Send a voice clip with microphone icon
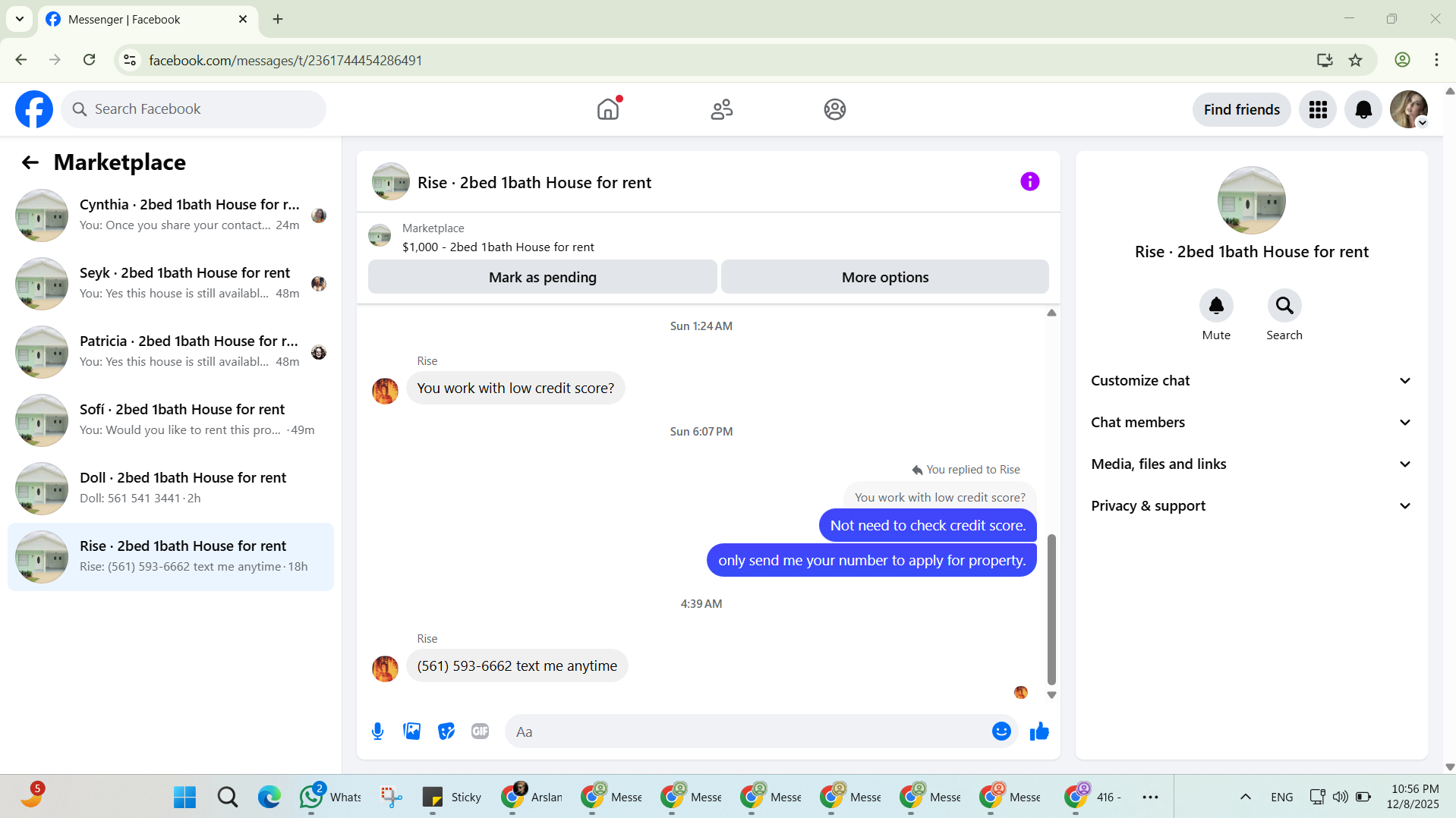 tap(378, 731)
